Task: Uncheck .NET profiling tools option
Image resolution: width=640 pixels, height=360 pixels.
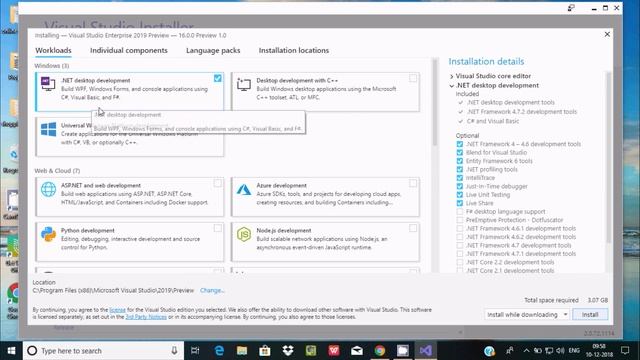Action: point(460,169)
